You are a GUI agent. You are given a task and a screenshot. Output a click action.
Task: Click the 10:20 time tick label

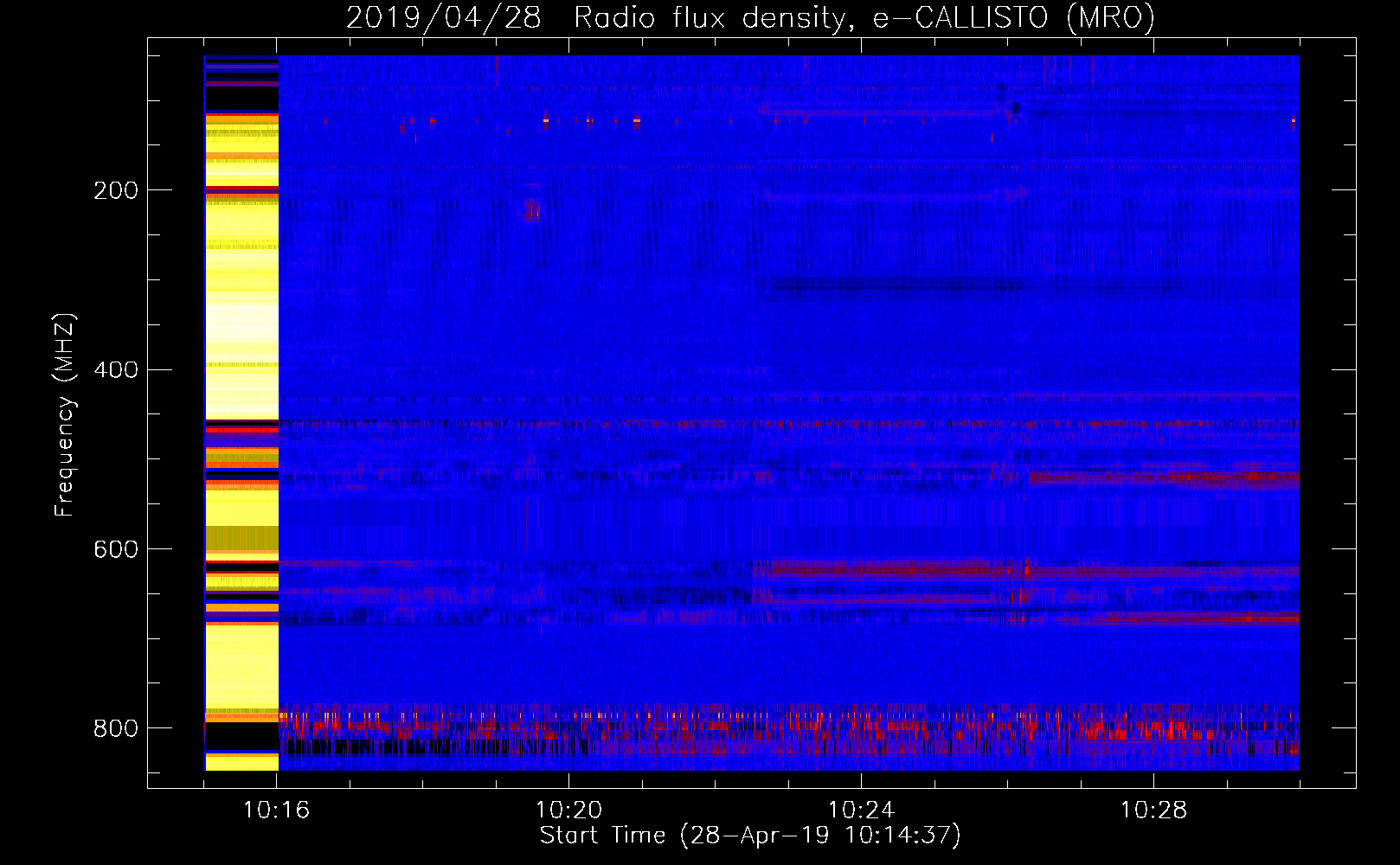[569, 811]
